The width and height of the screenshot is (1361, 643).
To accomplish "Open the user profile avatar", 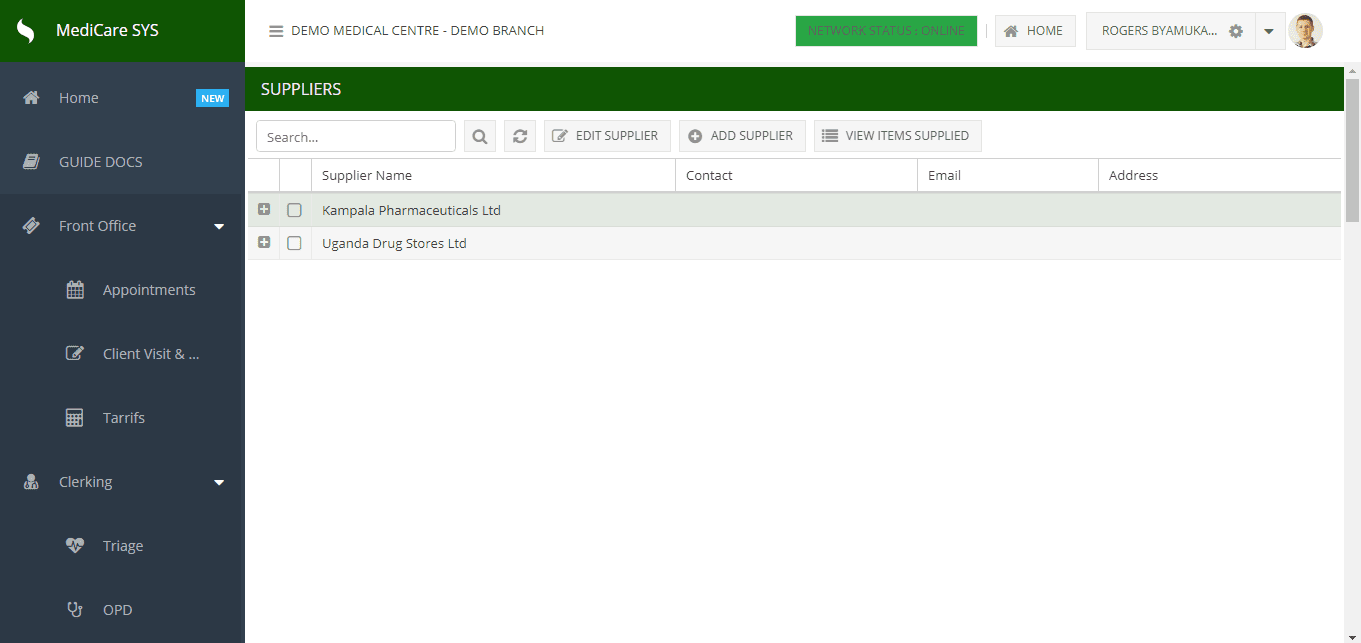I will click(x=1305, y=31).
